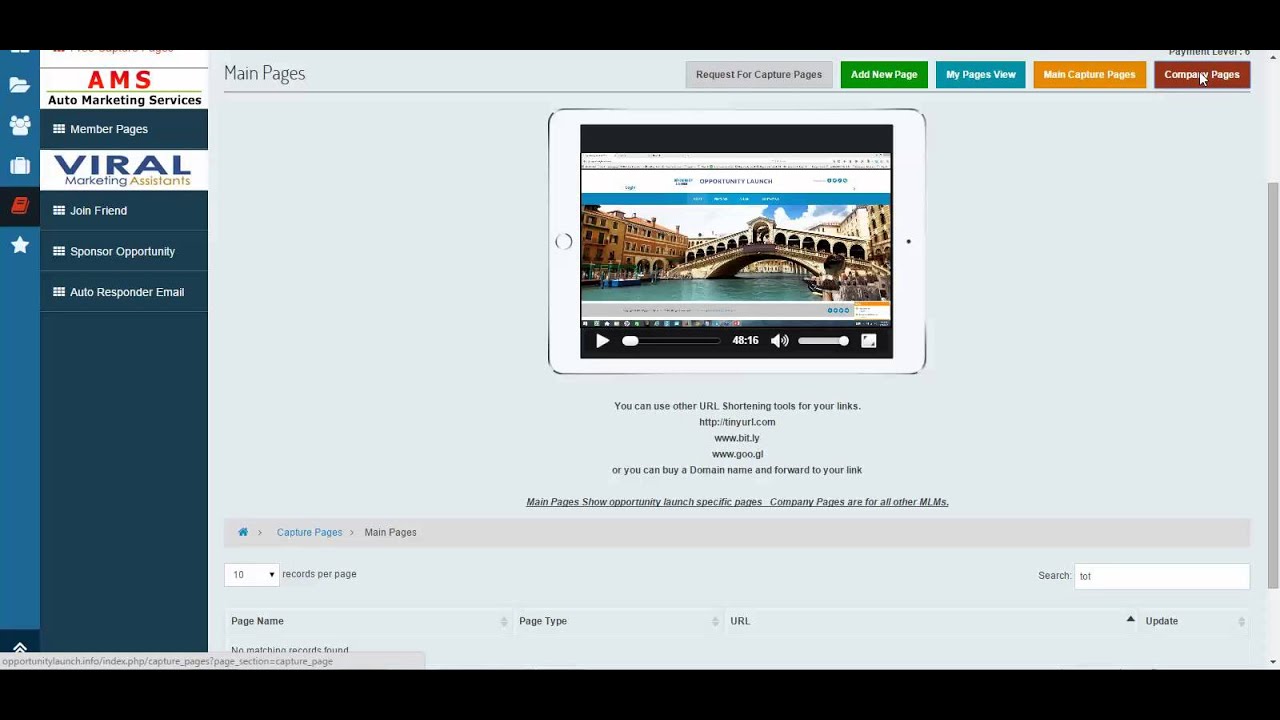Go to Capture Pages breadcrumb link
Screen dimensions: 1280x720
click(309, 532)
